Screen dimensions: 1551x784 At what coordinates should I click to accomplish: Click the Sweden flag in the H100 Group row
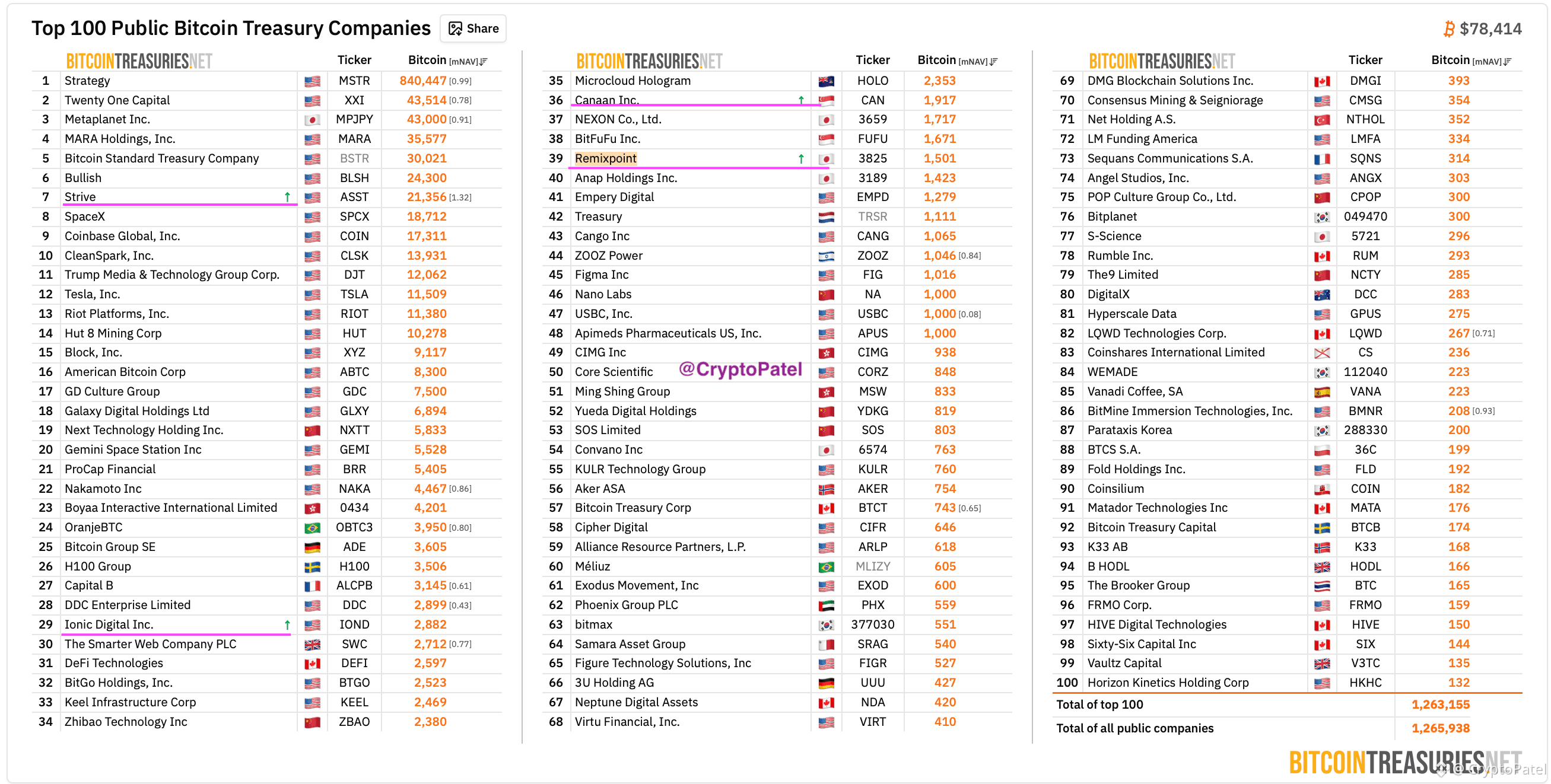pos(312,567)
